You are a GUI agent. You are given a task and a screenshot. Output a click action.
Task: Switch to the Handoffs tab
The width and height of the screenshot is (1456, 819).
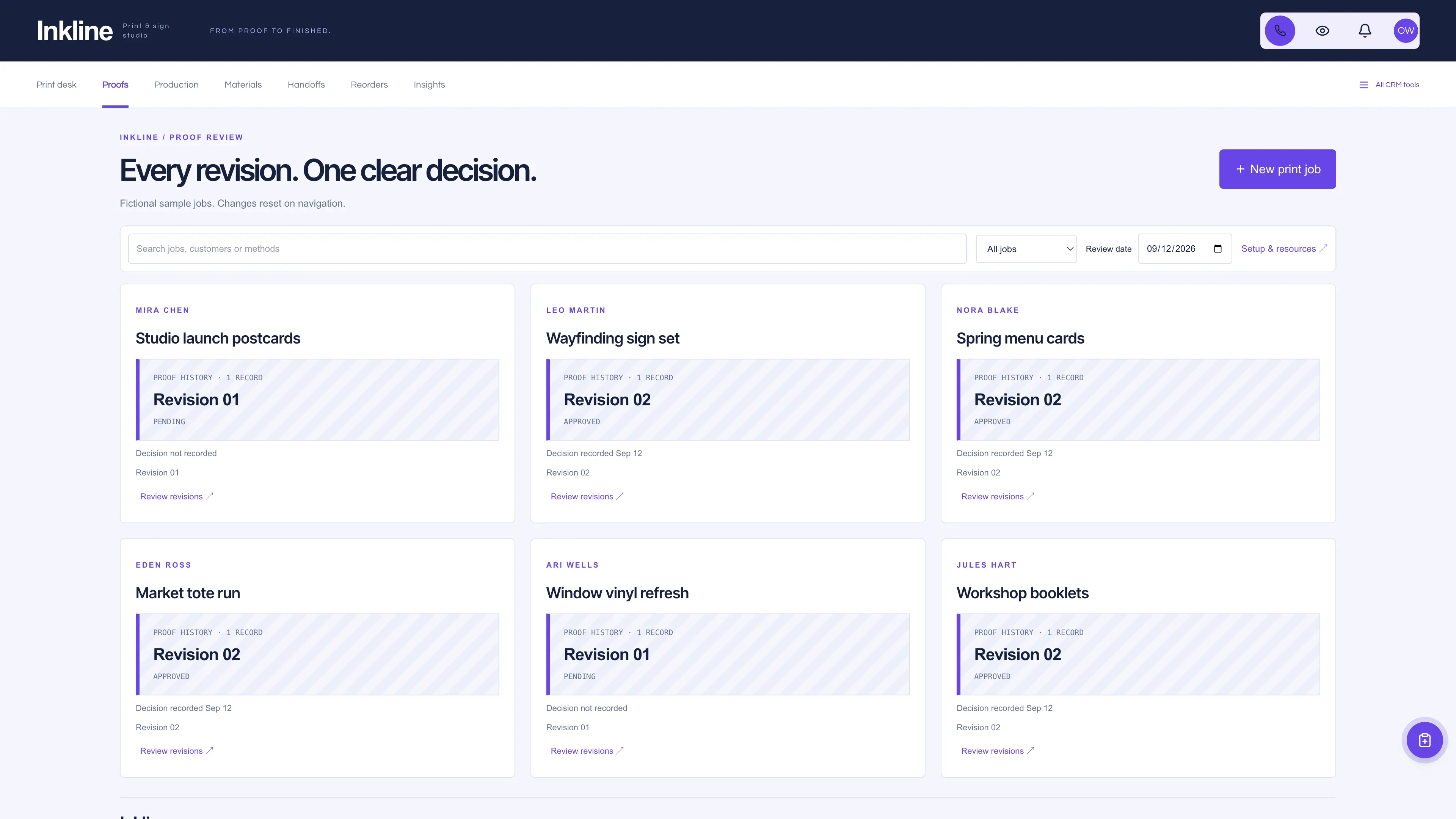coord(306,85)
